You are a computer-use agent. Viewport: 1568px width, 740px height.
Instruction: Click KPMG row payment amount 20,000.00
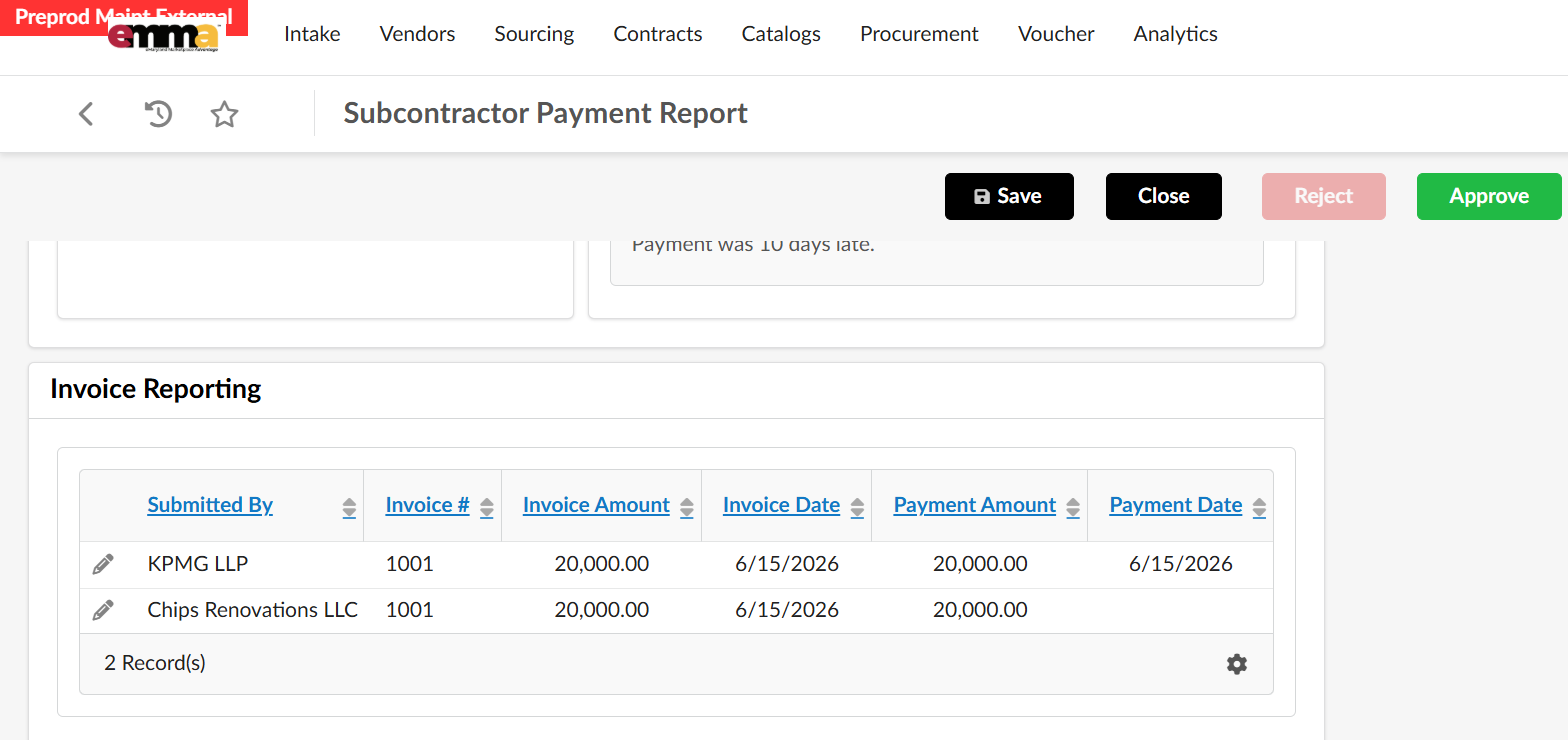tap(980, 564)
